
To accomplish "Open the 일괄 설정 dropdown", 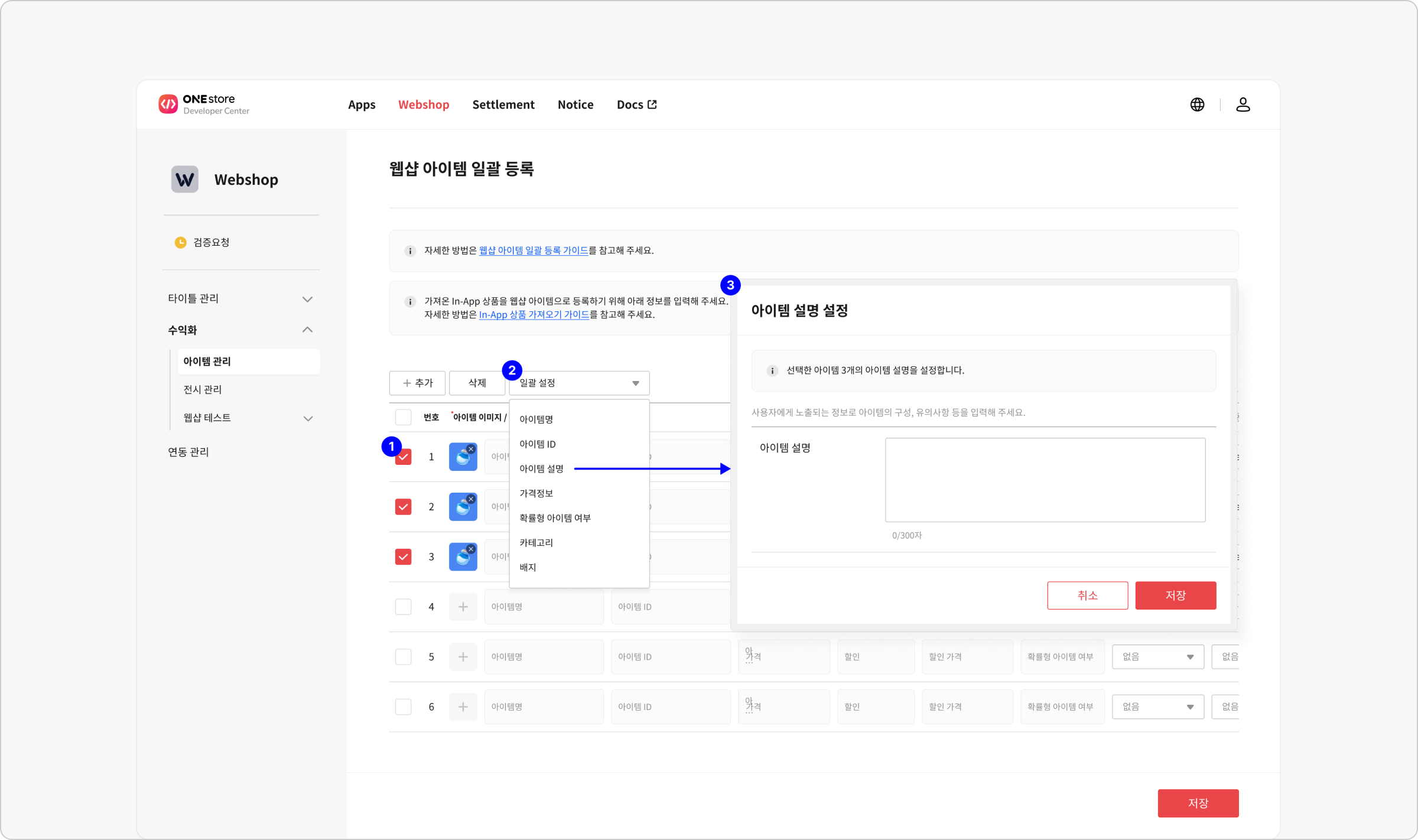I will (579, 383).
